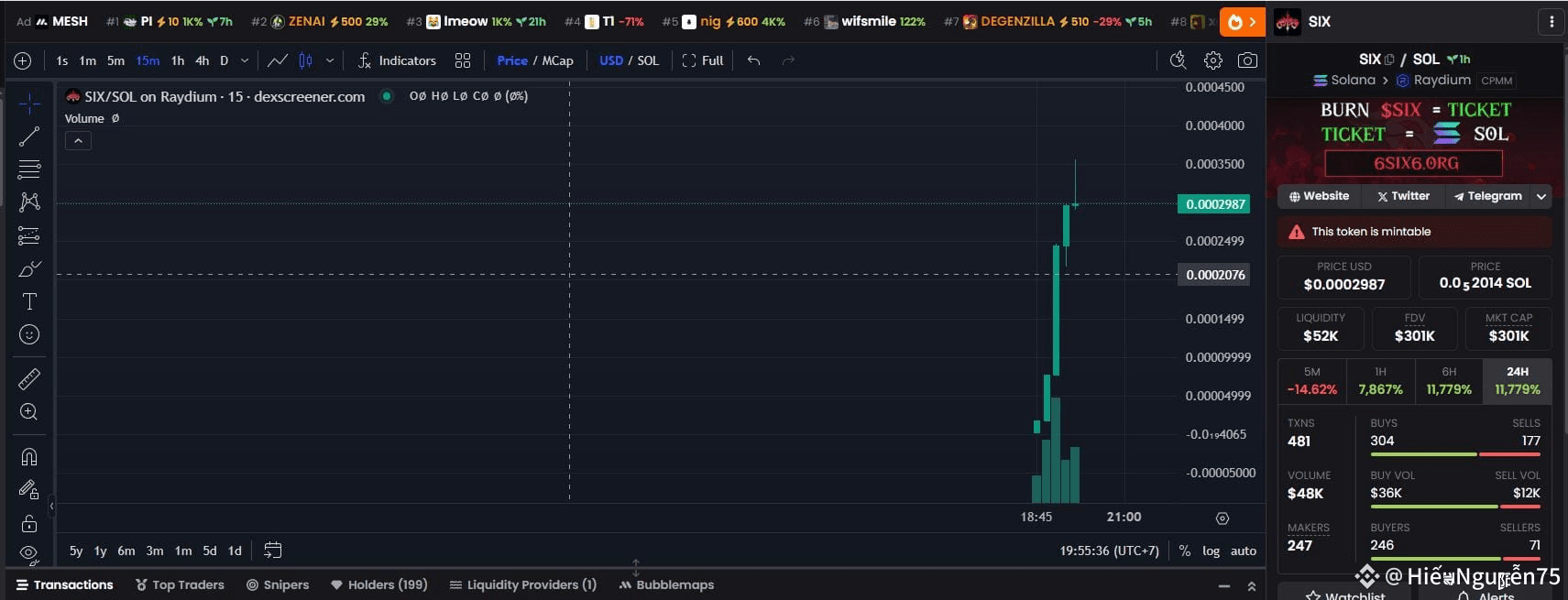1568x600 pixels.
Task: Select candlestick chart style icon
Action: click(x=306, y=60)
